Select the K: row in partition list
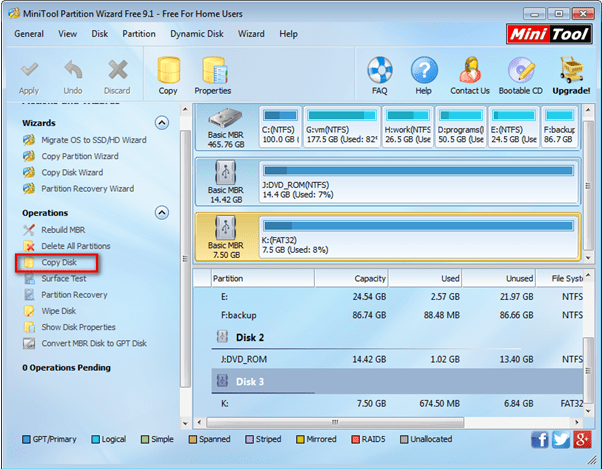 coord(397,404)
